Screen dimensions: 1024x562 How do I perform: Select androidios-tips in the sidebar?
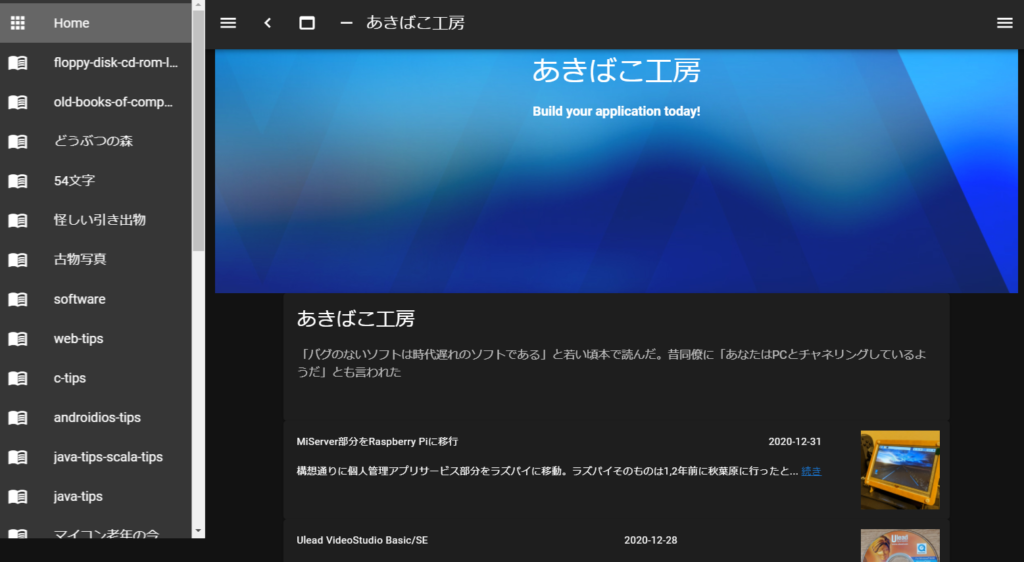coord(97,417)
